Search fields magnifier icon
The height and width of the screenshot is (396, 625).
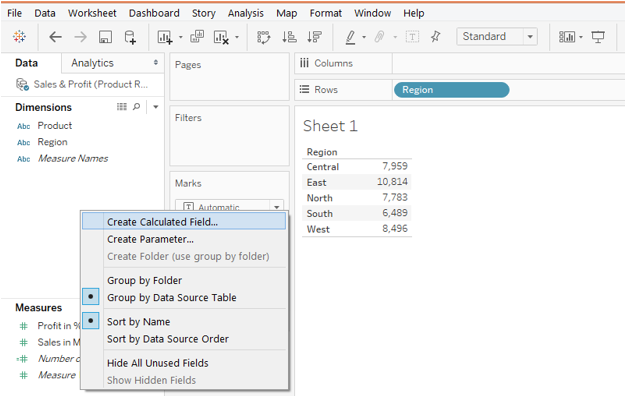[136, 107]
